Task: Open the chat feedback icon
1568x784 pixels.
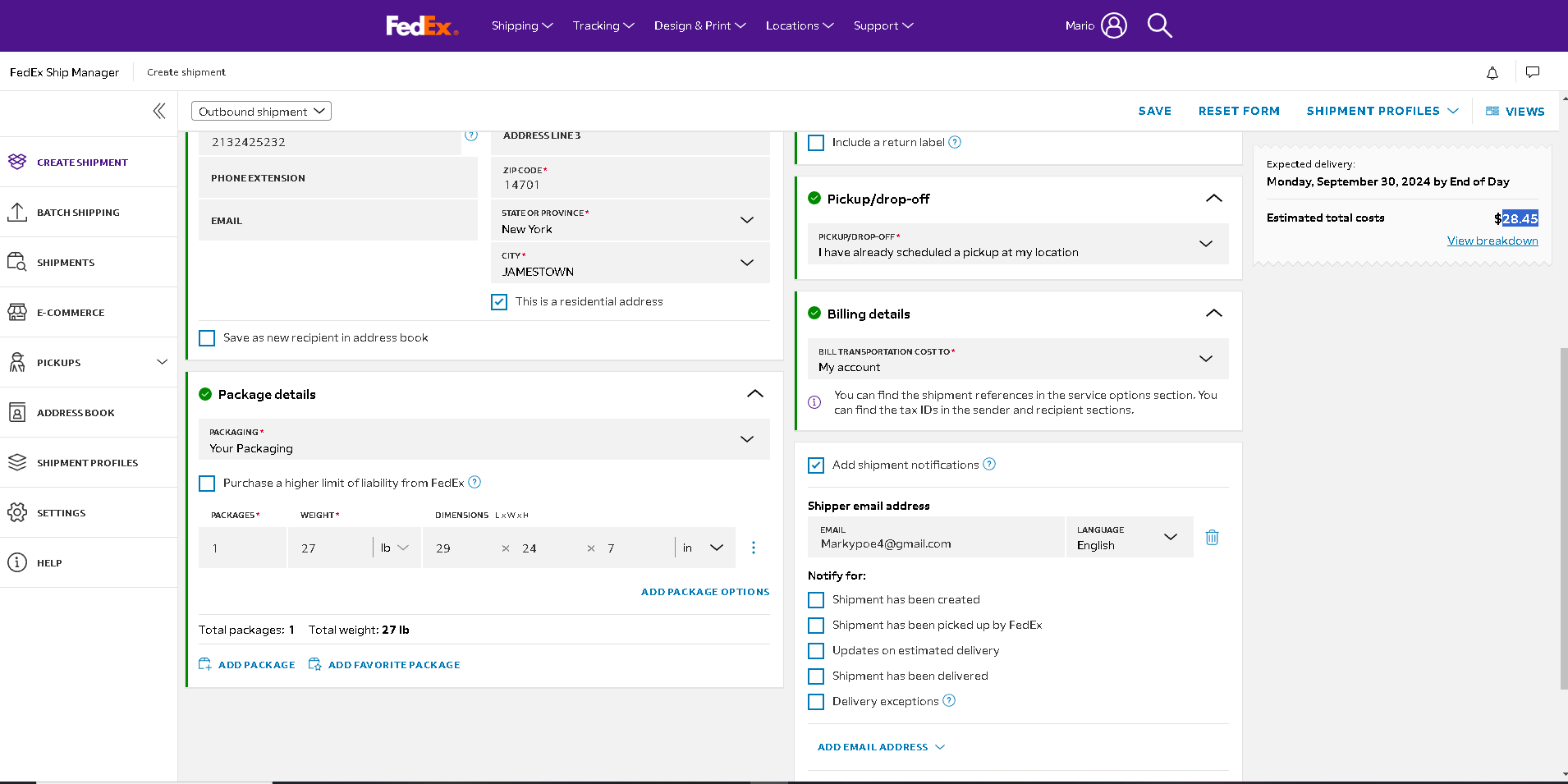Action: coord(1533,72)
